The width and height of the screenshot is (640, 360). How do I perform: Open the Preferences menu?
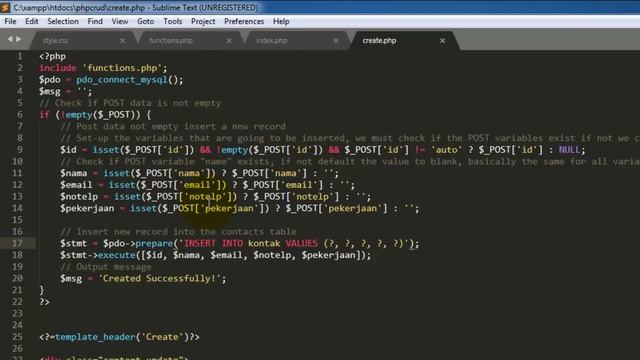point(244,22)
